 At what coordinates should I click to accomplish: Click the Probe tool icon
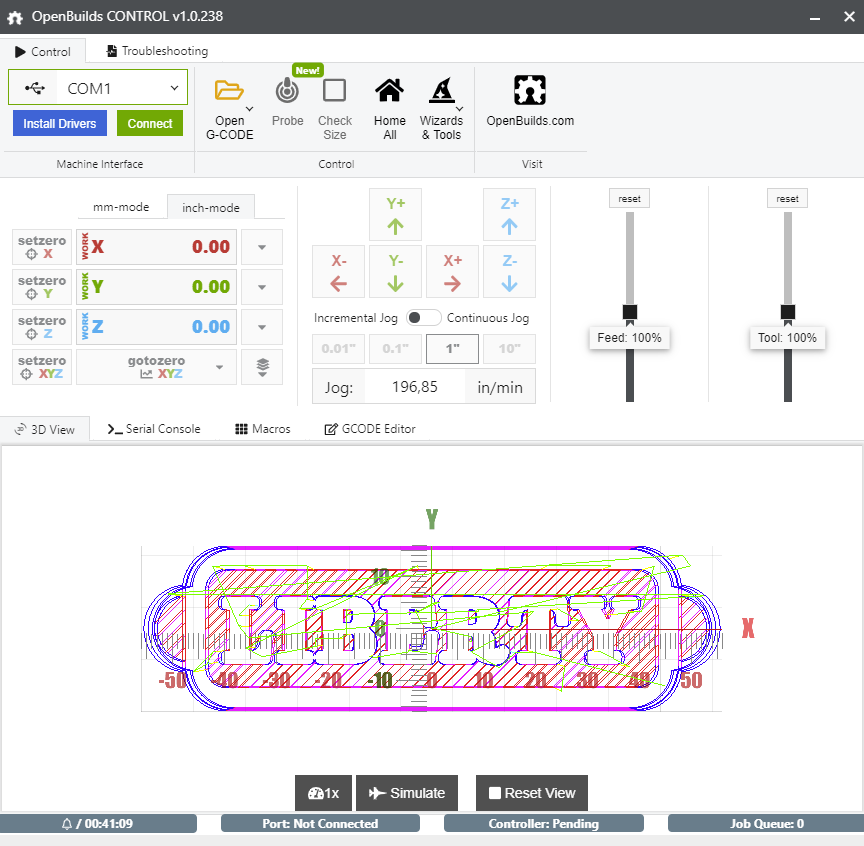click(x=287, y=90)
